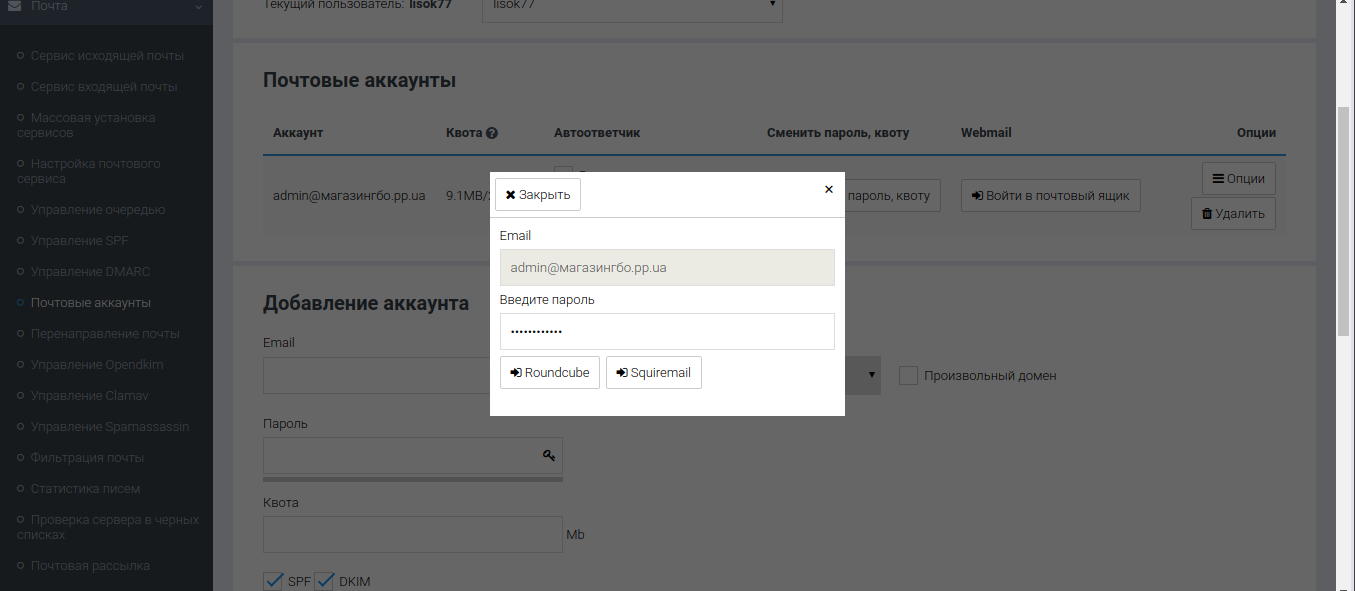Open Опции menu for admin account
Viewport: 1355px width, 591px height.
[x=1238, y=178]
